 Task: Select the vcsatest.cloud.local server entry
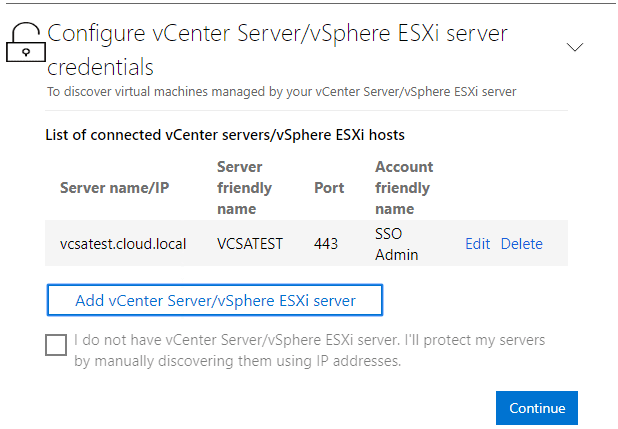coord(122,244)
